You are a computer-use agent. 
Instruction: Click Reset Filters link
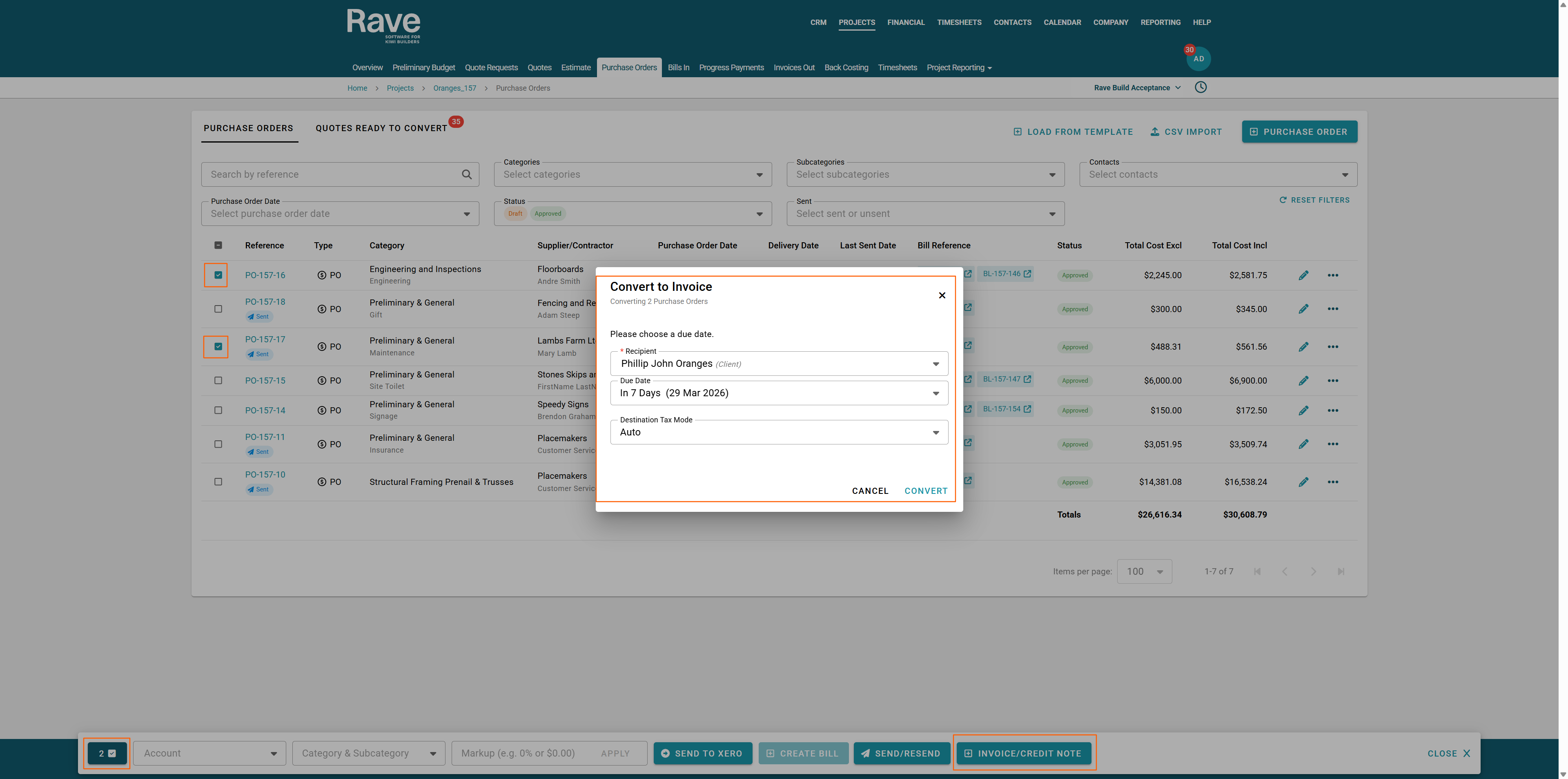click(1314, 200)
